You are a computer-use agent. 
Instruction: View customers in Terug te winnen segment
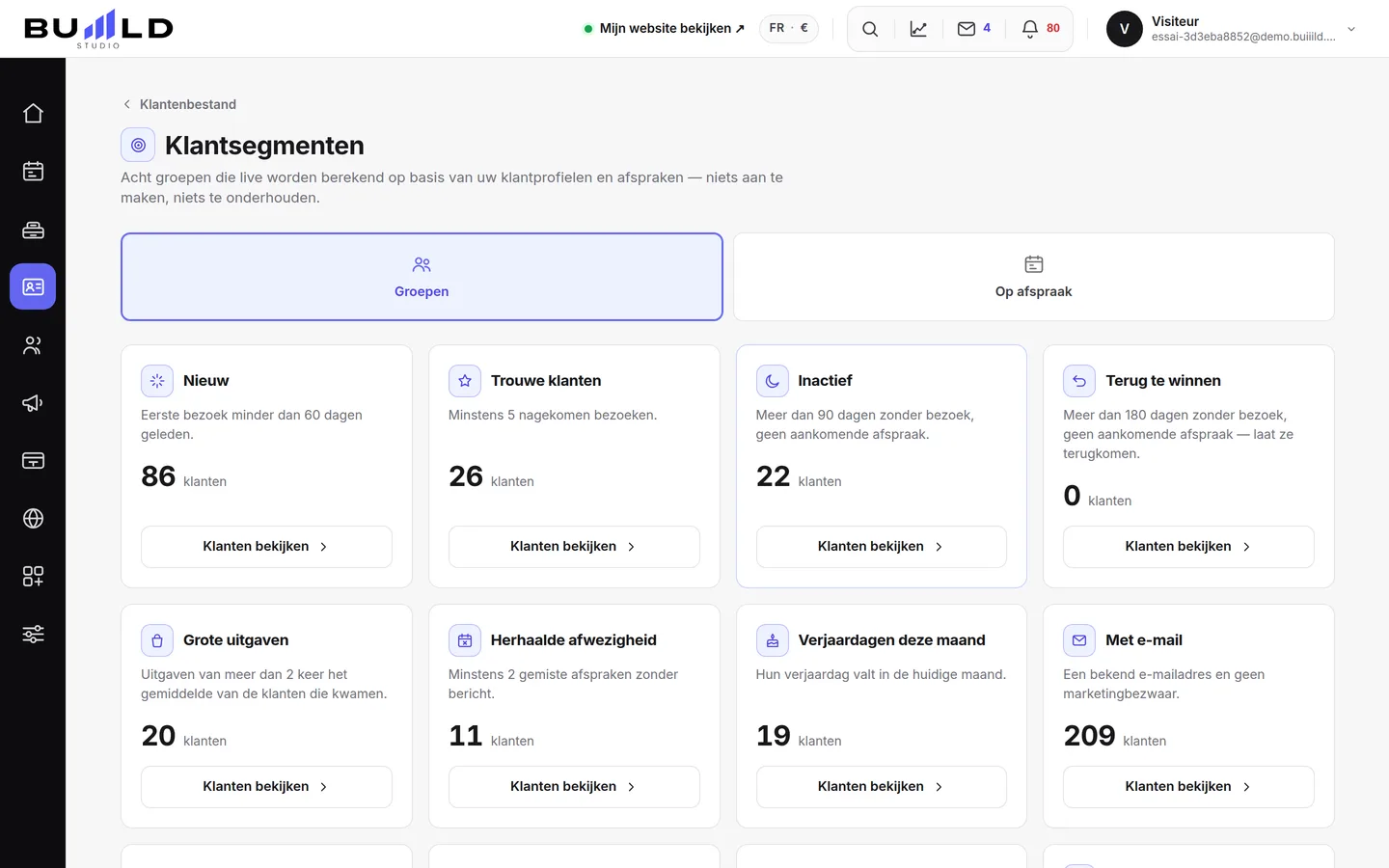coord(1188,547)
